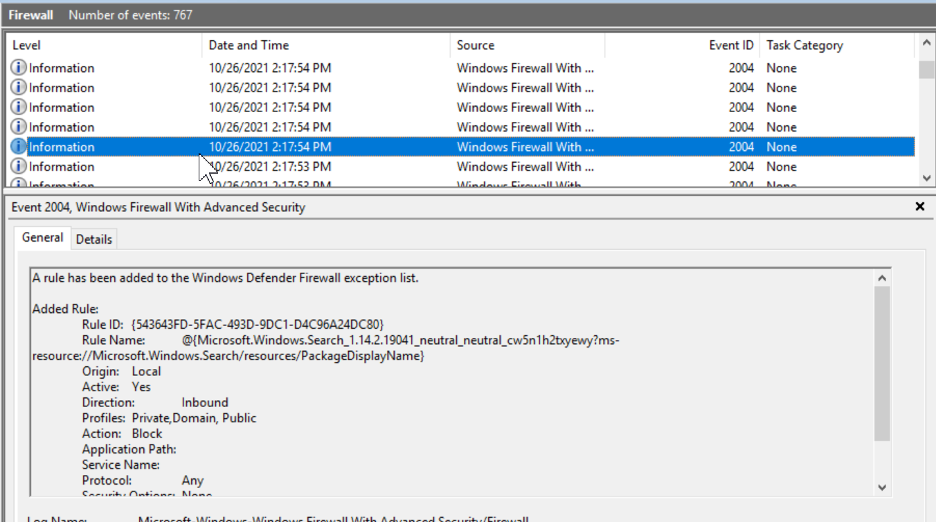
Task: Click the Source column header
Action: [x=527, y=45]
